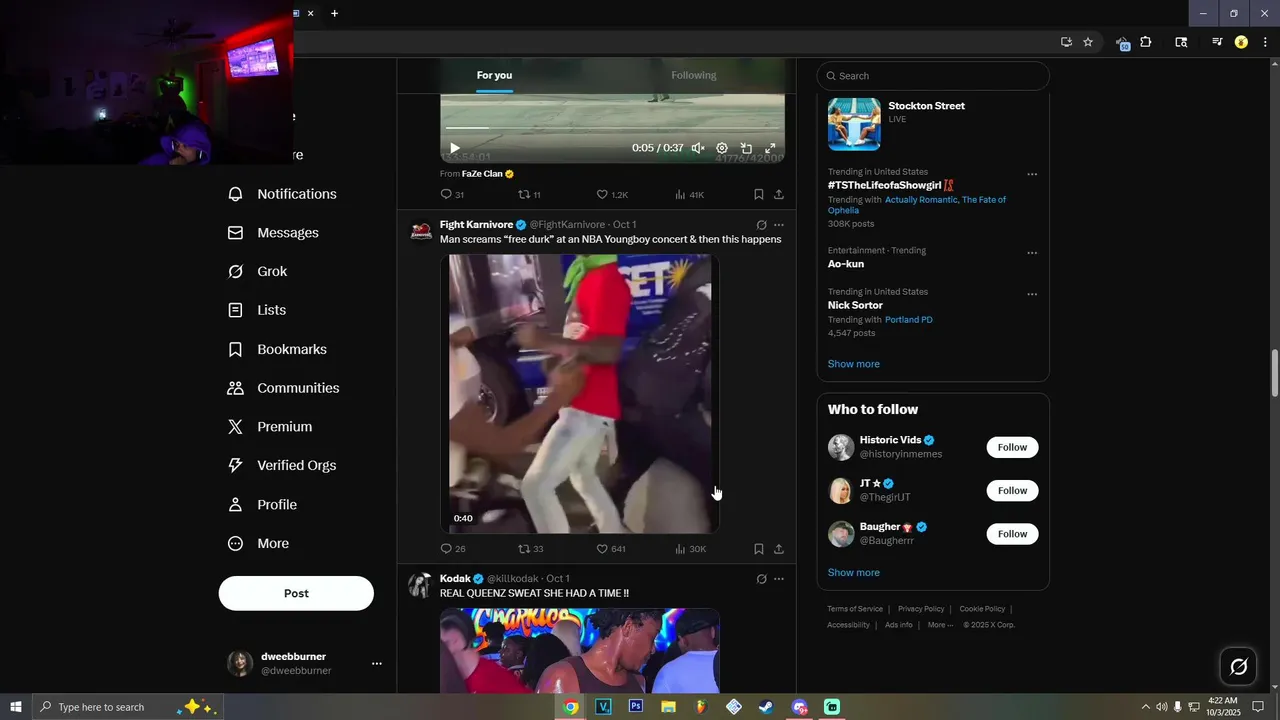Open Messages in the sidebar
1280x720 pixels.
pos(273,233)
